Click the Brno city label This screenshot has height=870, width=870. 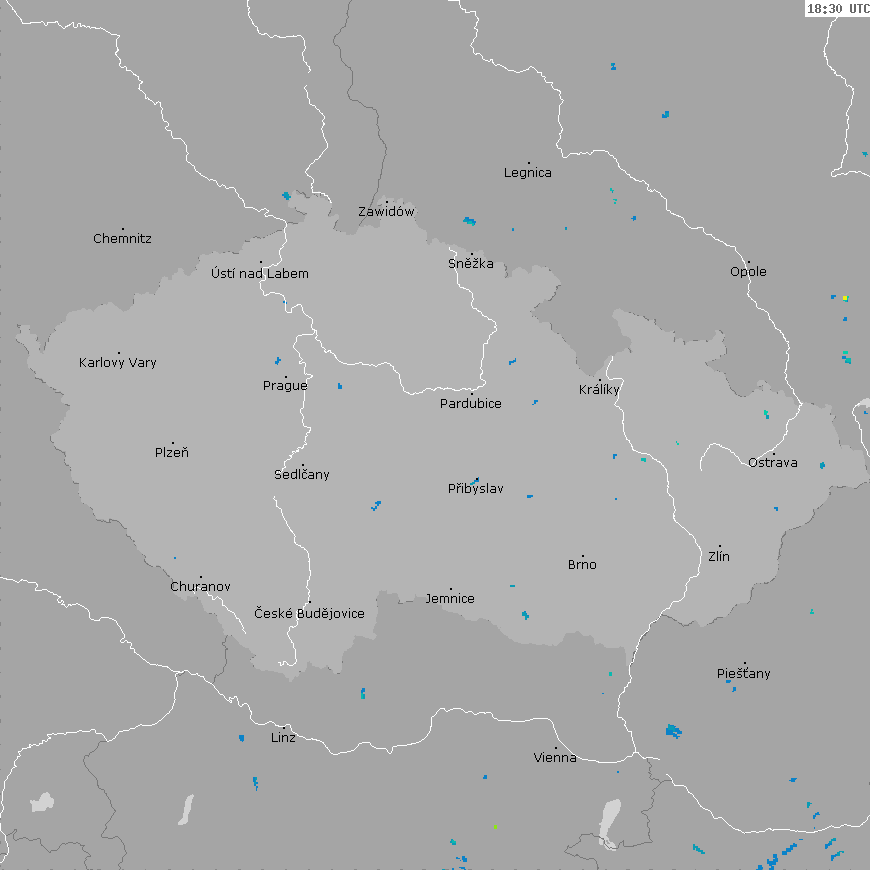(x=582, y=565)
